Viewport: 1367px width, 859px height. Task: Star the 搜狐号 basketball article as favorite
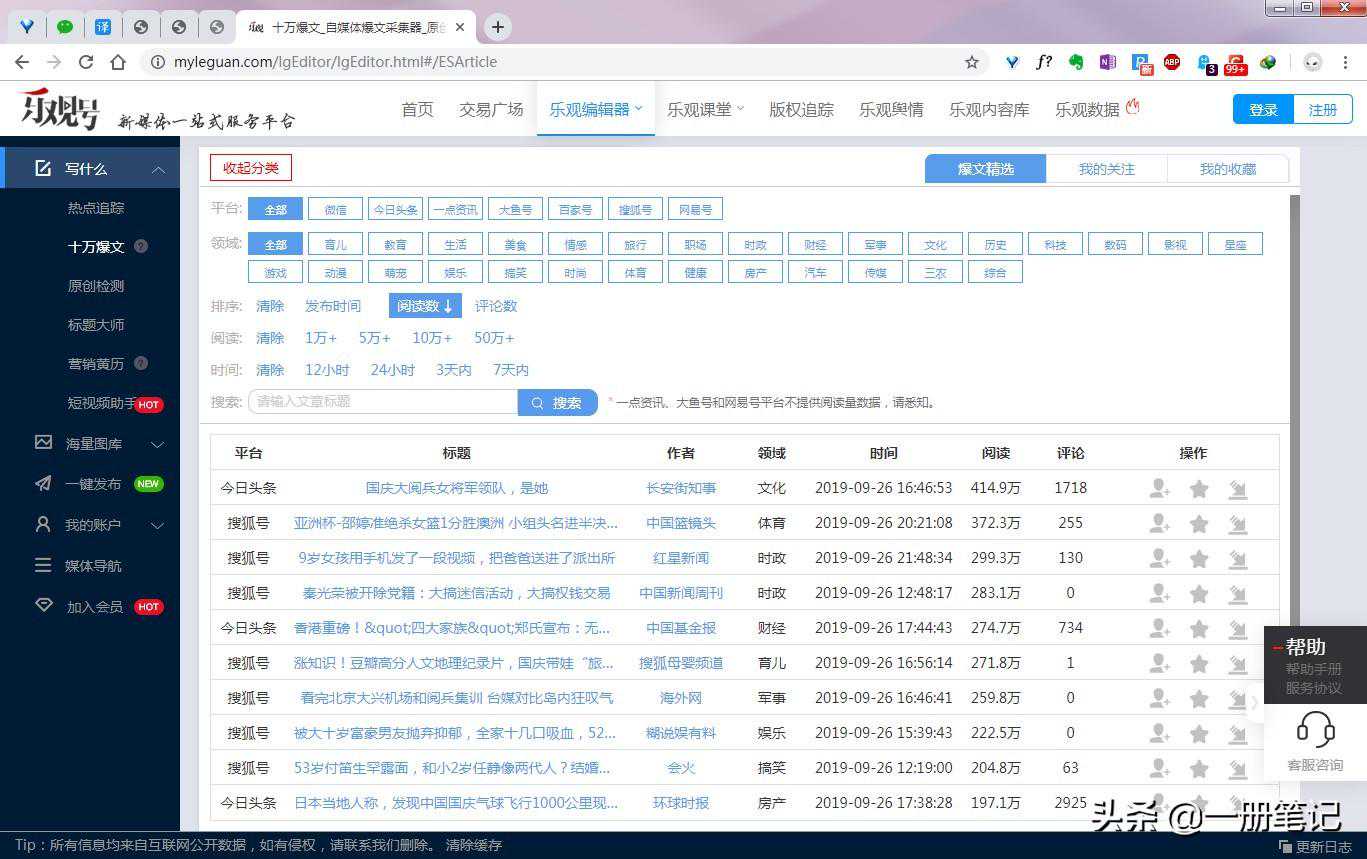1199,523
